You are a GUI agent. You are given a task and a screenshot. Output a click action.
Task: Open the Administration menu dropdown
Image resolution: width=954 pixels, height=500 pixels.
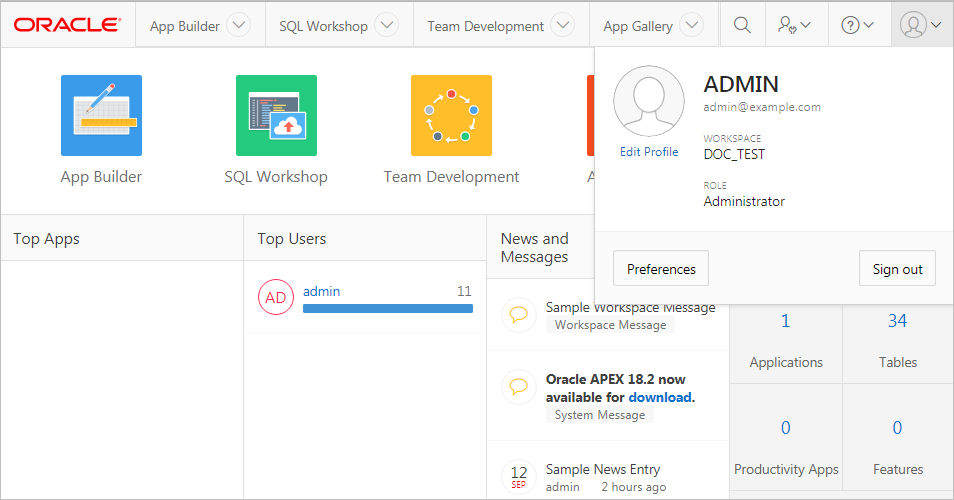coord(794,25)
